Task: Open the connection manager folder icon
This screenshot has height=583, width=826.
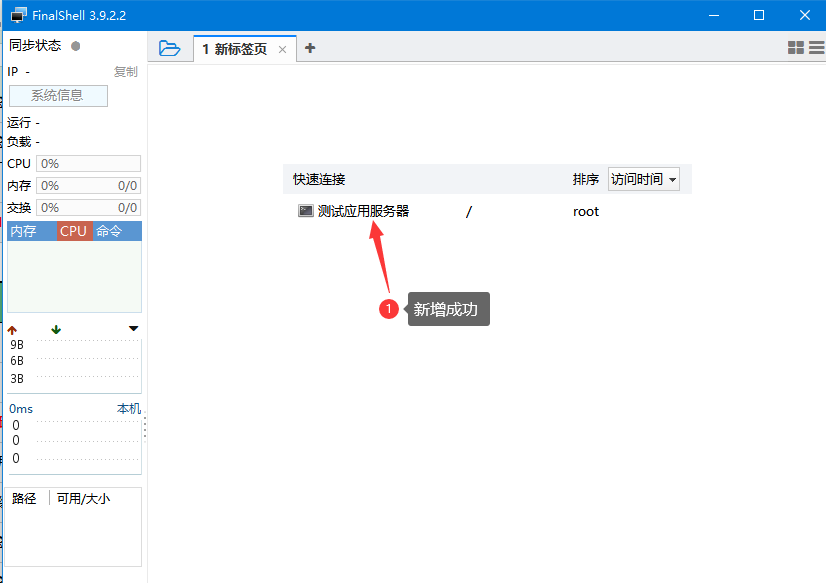Action: [169, 48]
